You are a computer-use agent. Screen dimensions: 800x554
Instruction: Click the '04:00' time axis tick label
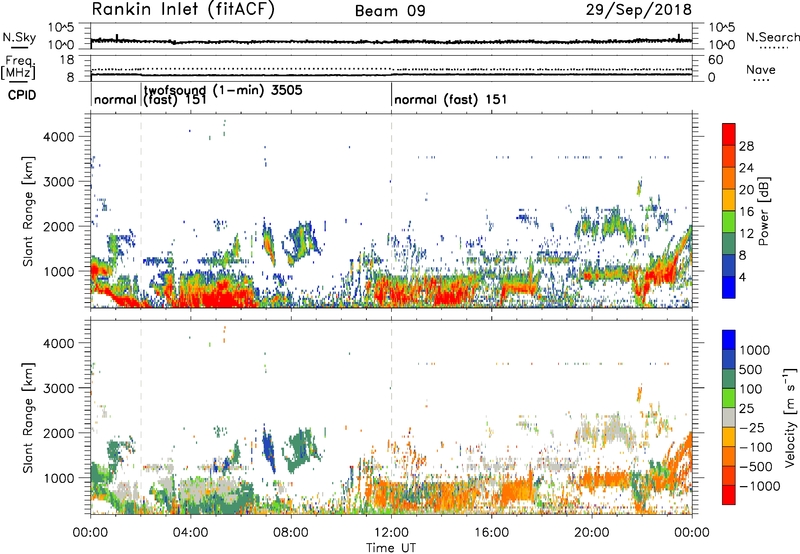pyautogui.click(x=191, y=533)
